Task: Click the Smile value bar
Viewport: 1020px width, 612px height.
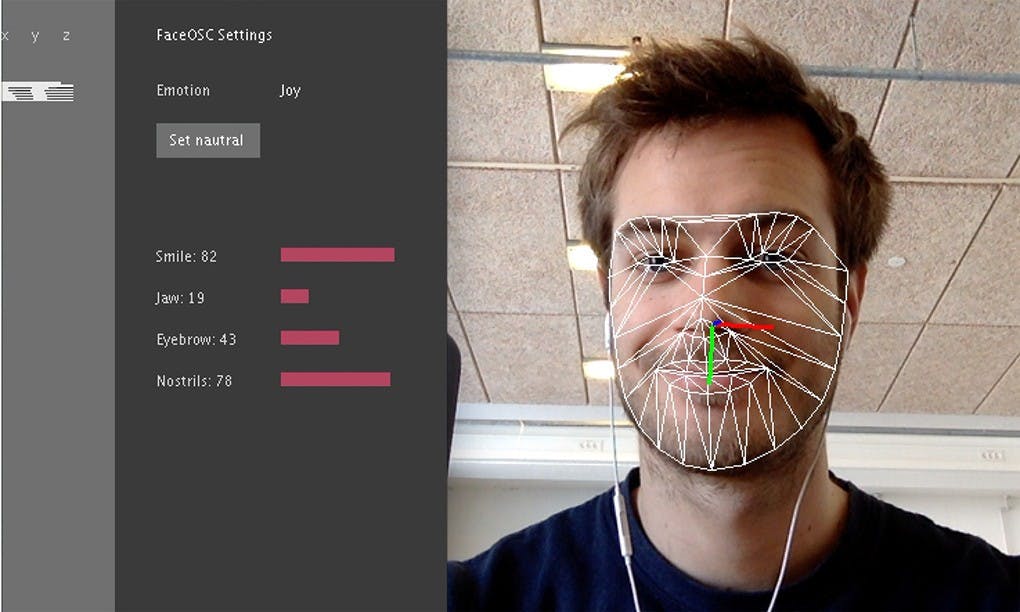Action: point(338,255)
